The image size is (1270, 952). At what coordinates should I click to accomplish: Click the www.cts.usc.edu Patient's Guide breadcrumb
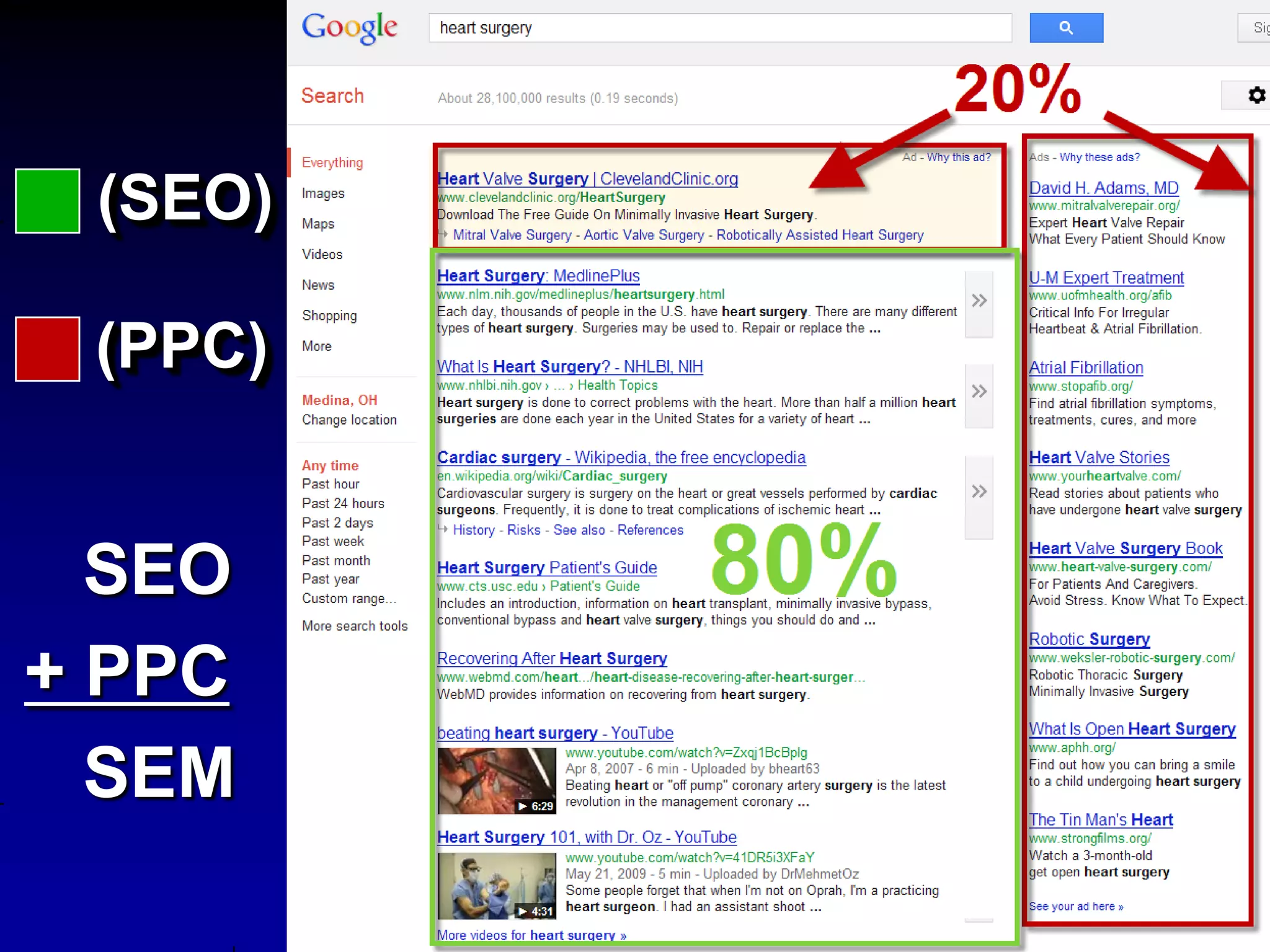pos(538,586)
